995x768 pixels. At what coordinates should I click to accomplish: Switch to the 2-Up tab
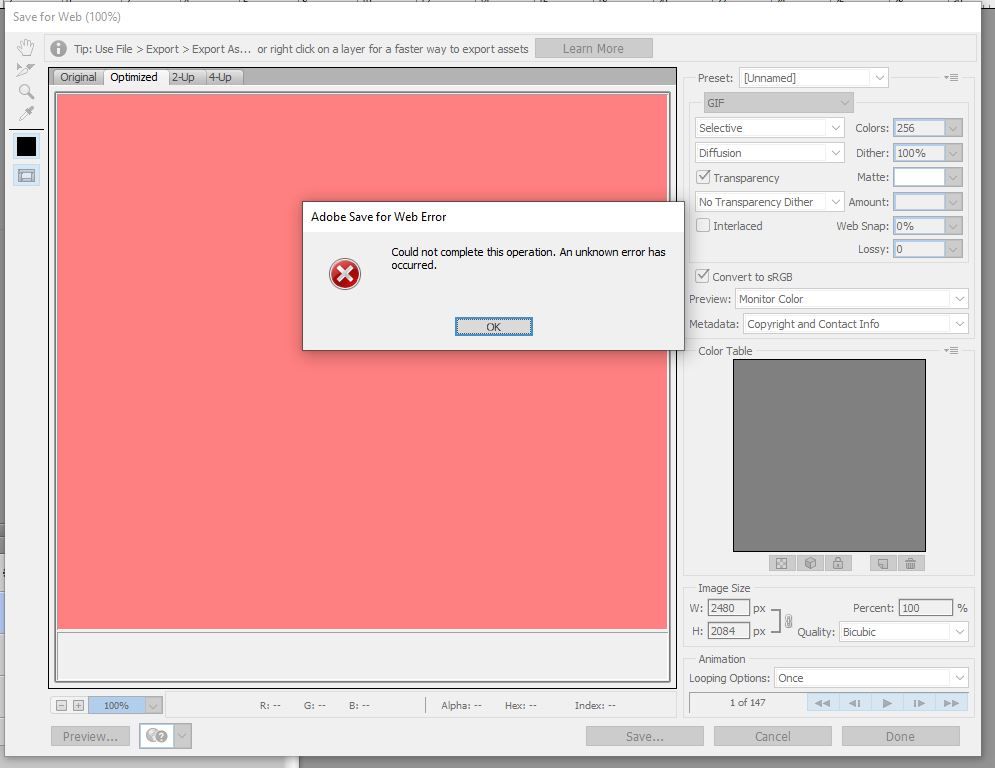[x=183, y=77]
